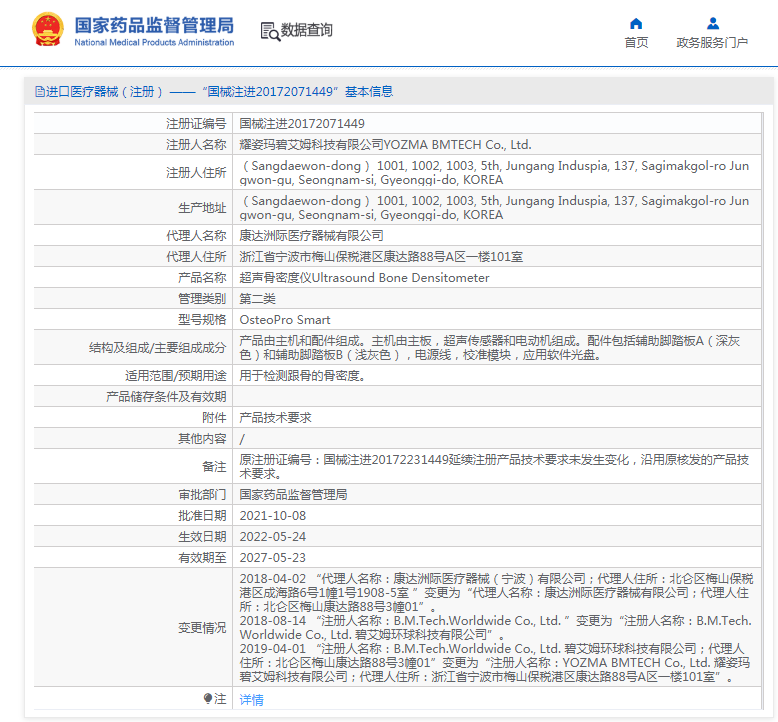Click the 附件 row label

(214, 418)
